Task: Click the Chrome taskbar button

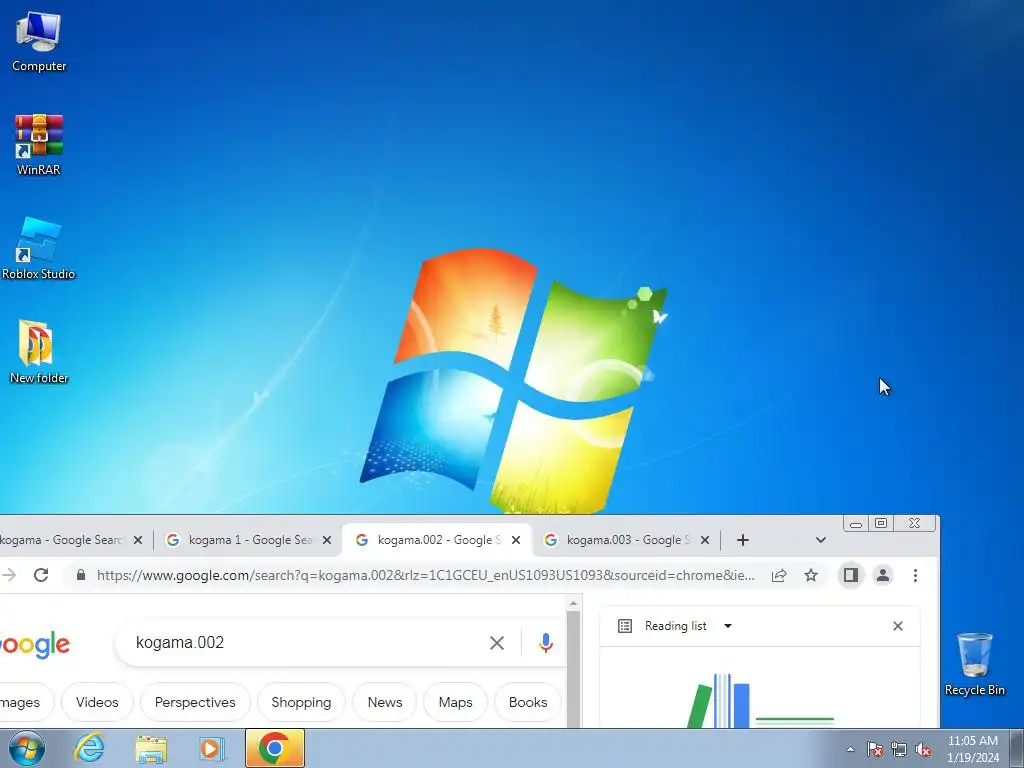Action: coord(274,748)
